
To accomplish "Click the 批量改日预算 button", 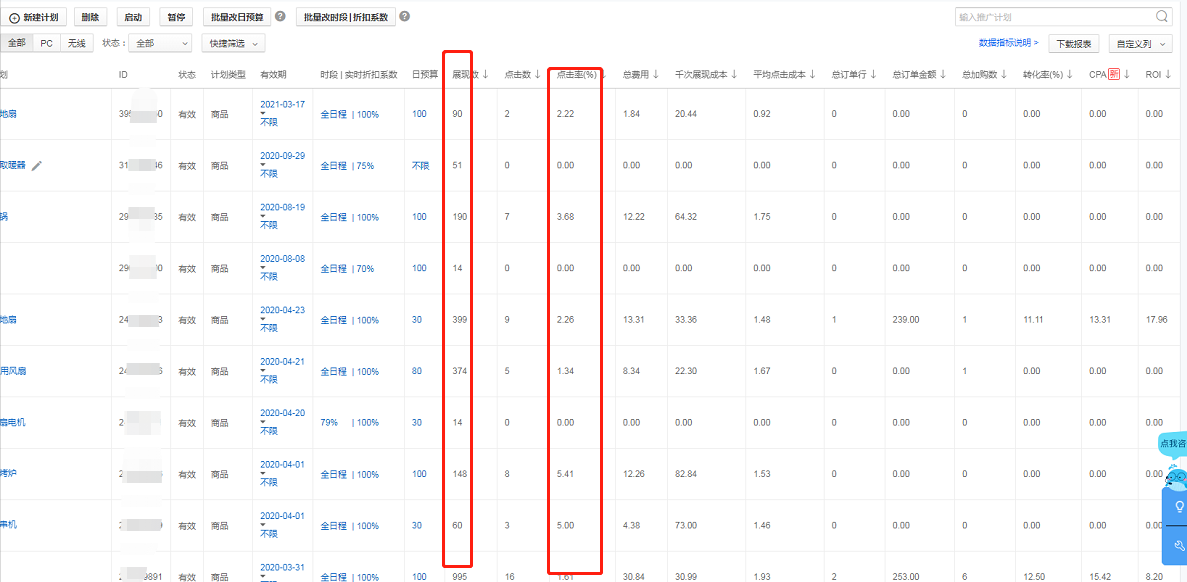I will (x=237, y=17).
